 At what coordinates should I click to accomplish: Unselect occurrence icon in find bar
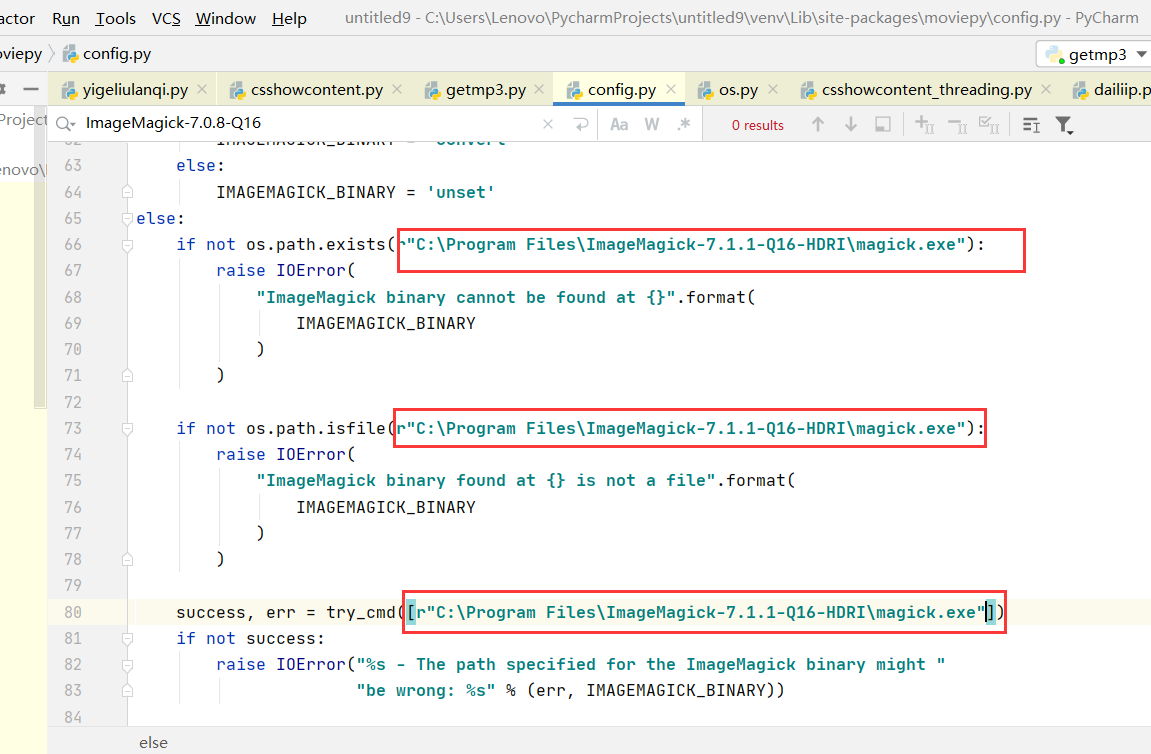click(958, 126)
